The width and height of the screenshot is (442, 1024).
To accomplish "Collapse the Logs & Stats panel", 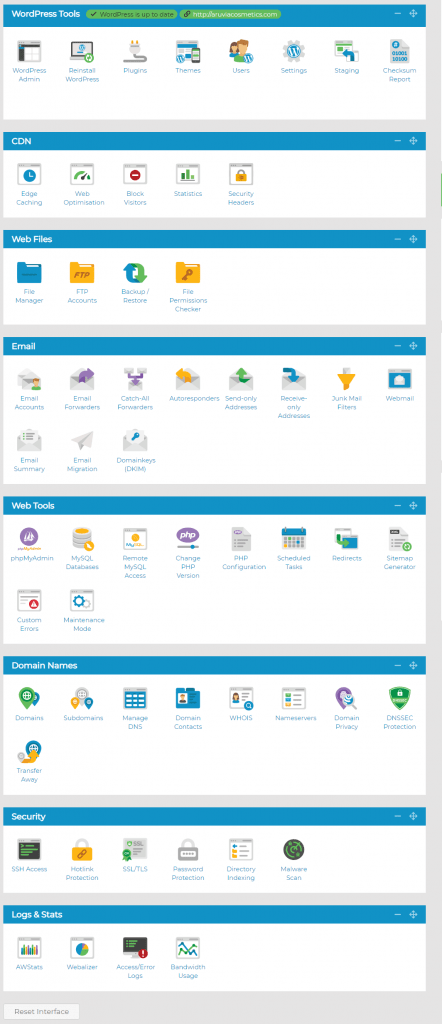I will 398,914.
